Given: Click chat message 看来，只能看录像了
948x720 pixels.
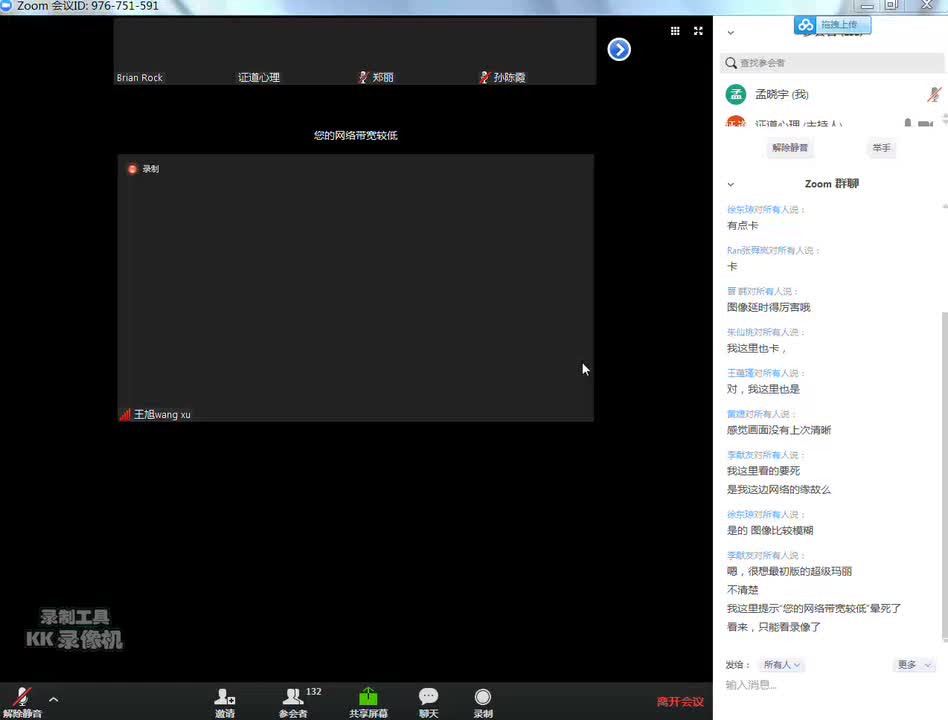Looking at the screenshot, I should point(773,627).
